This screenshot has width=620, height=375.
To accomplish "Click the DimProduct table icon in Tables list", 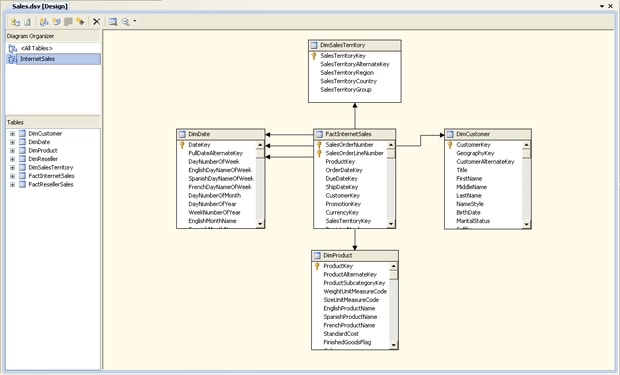I will click(23, 151).
